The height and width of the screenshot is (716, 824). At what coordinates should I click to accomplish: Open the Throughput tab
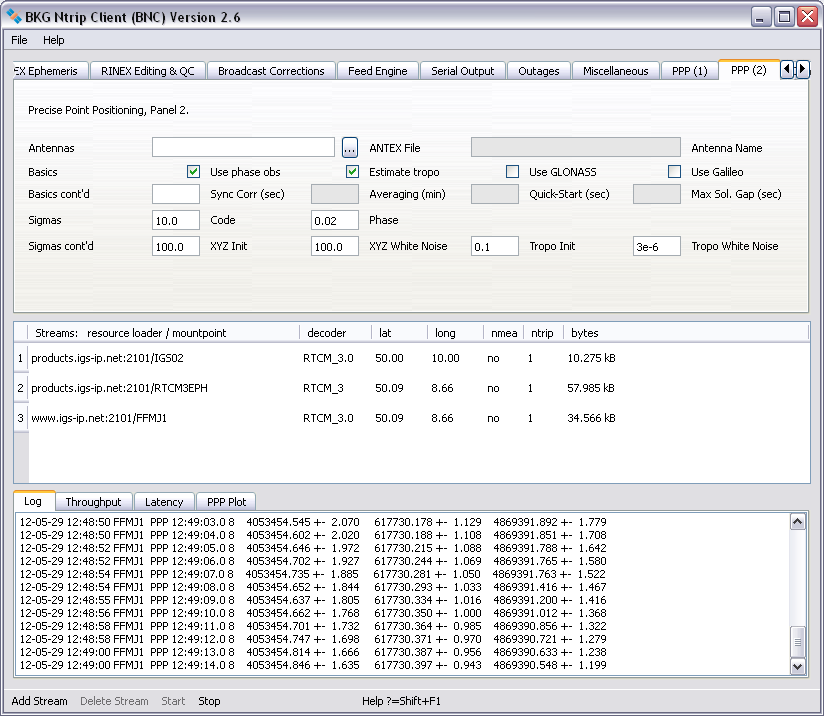pyautogui.click(x=93, y=502)
